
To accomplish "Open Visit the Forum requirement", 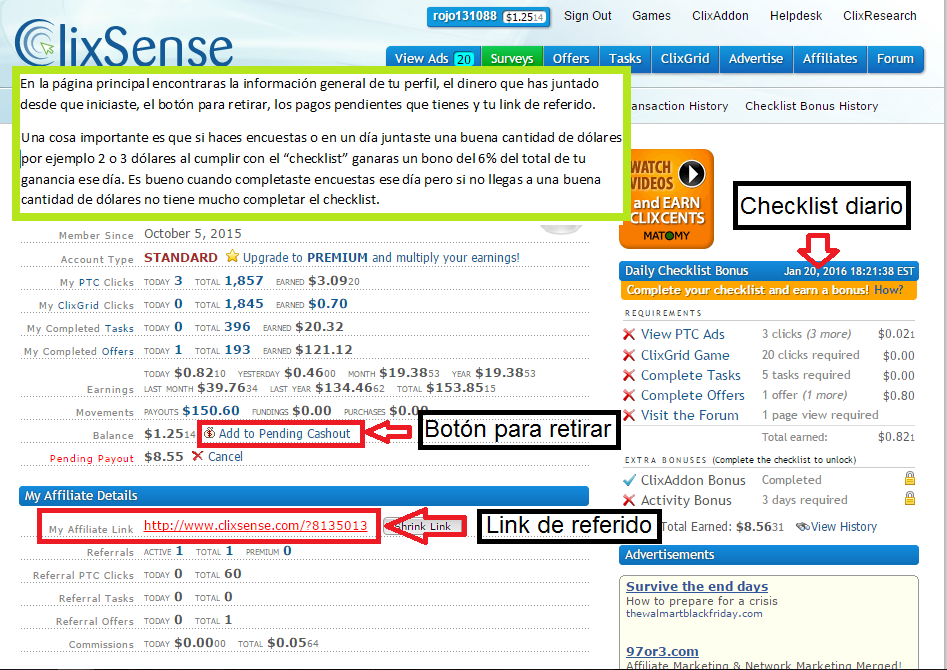I will [689, 415].
